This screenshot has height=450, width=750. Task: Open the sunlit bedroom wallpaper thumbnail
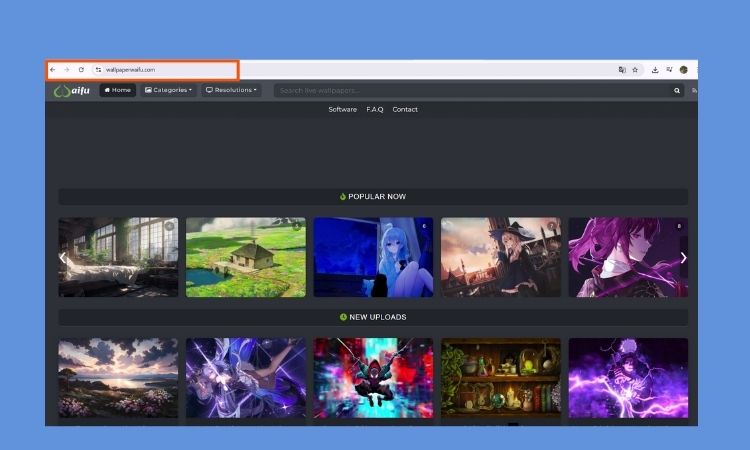click(118, 257)
